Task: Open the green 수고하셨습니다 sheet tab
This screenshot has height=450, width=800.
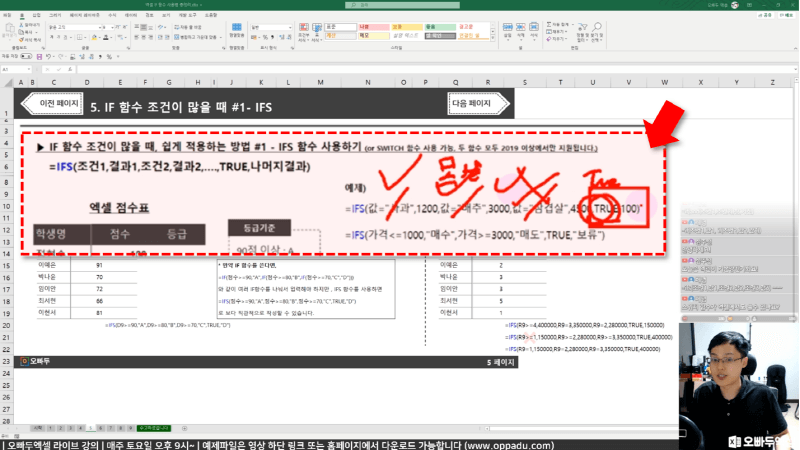Action: coord(154,429)
